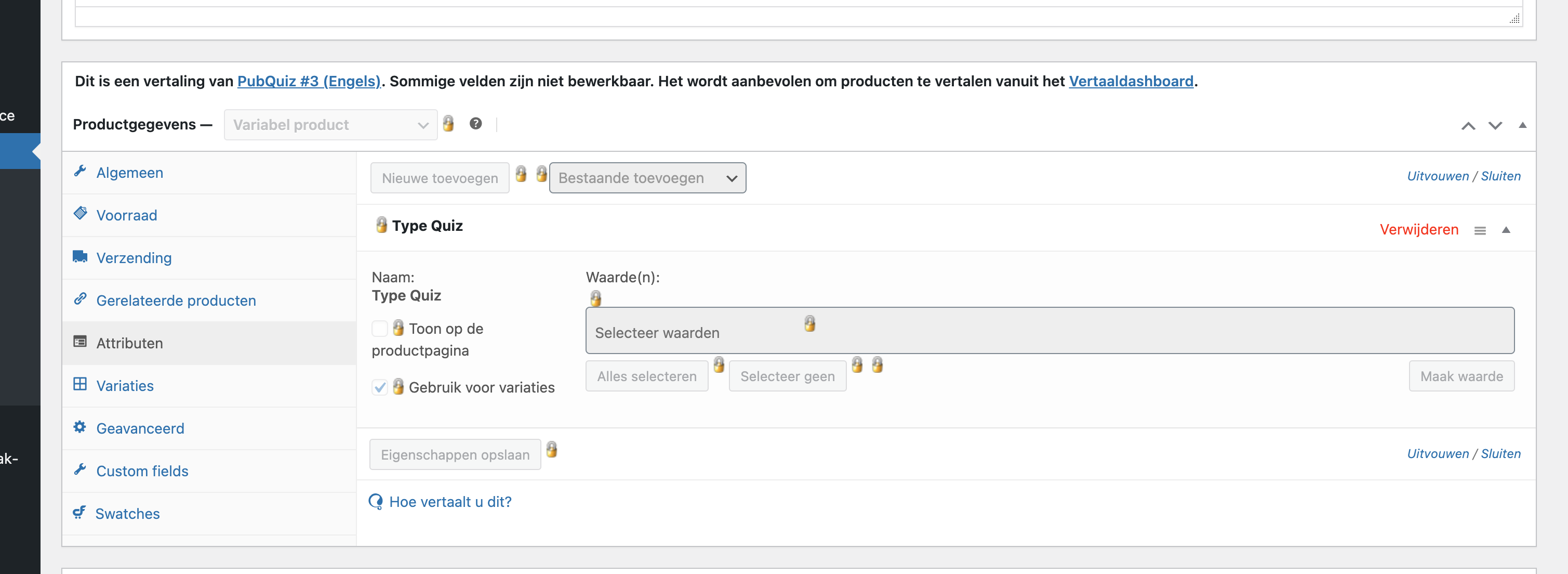Click Hoe vertaalt u dit? link
The width and height of the screenshot is (1568, 574).
(x=450, y=502)
